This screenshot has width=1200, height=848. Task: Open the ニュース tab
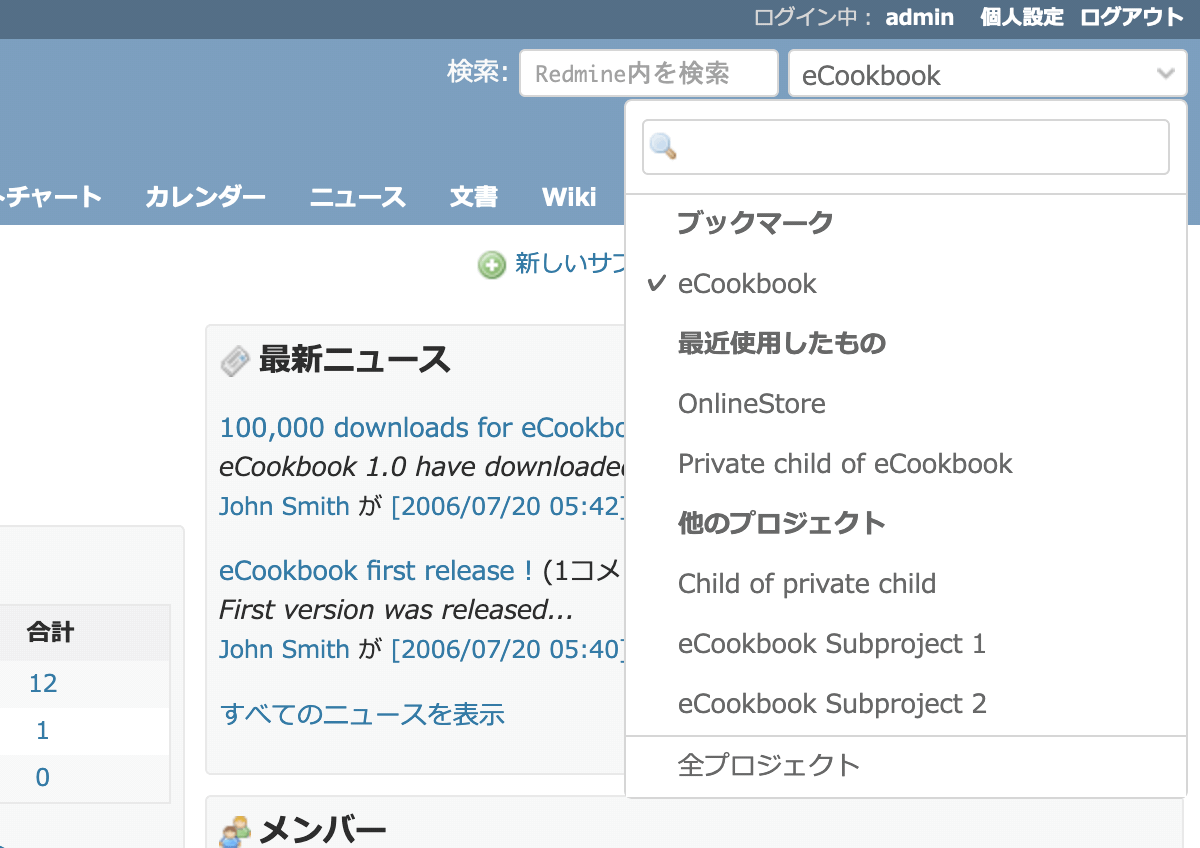[x=357, y=196]
